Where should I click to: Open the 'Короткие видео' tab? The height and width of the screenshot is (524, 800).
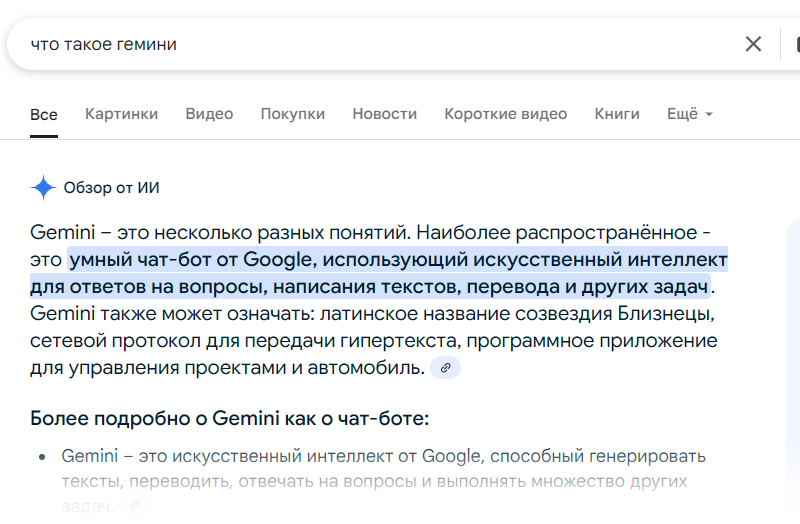(505, 114)
